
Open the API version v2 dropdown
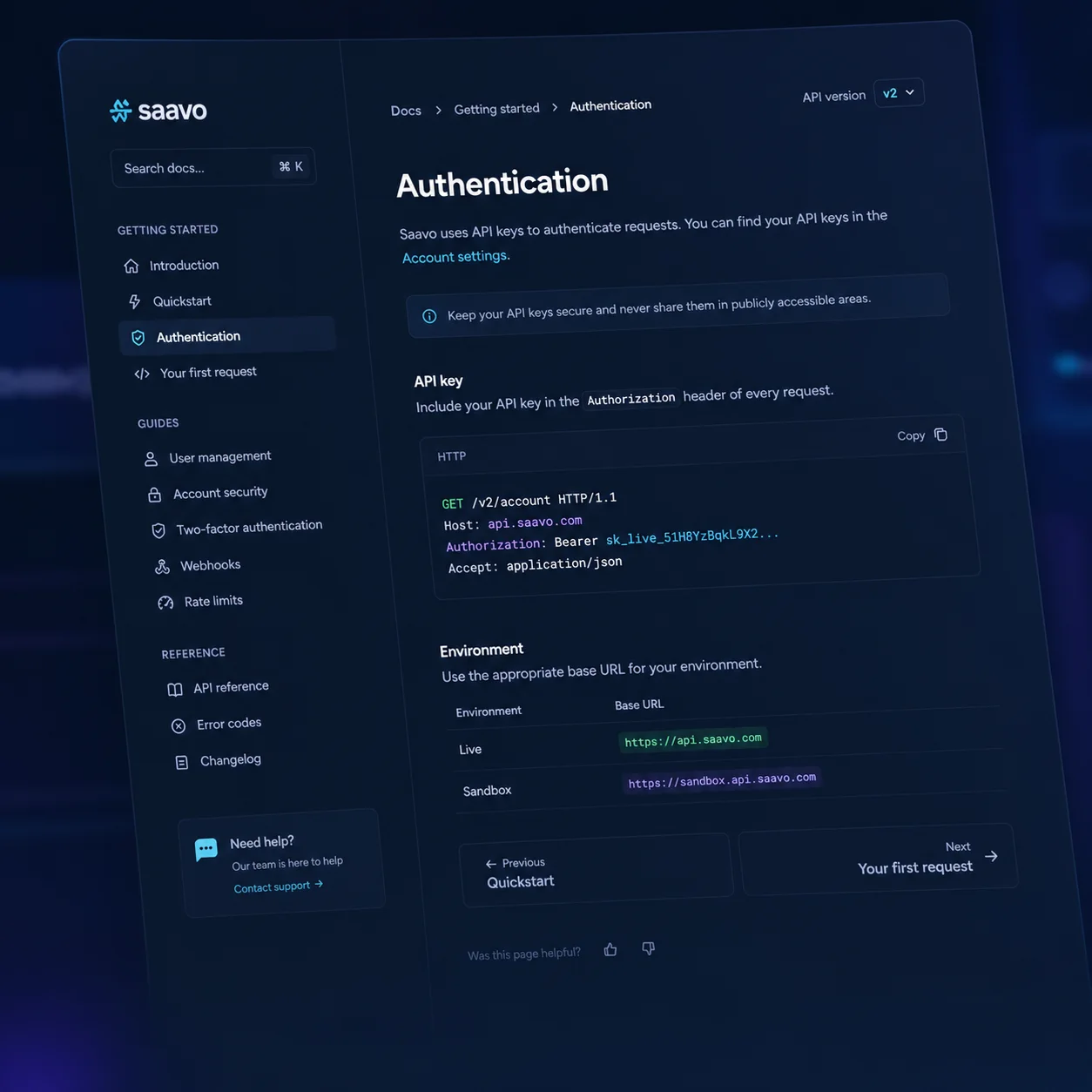point(899,92)
